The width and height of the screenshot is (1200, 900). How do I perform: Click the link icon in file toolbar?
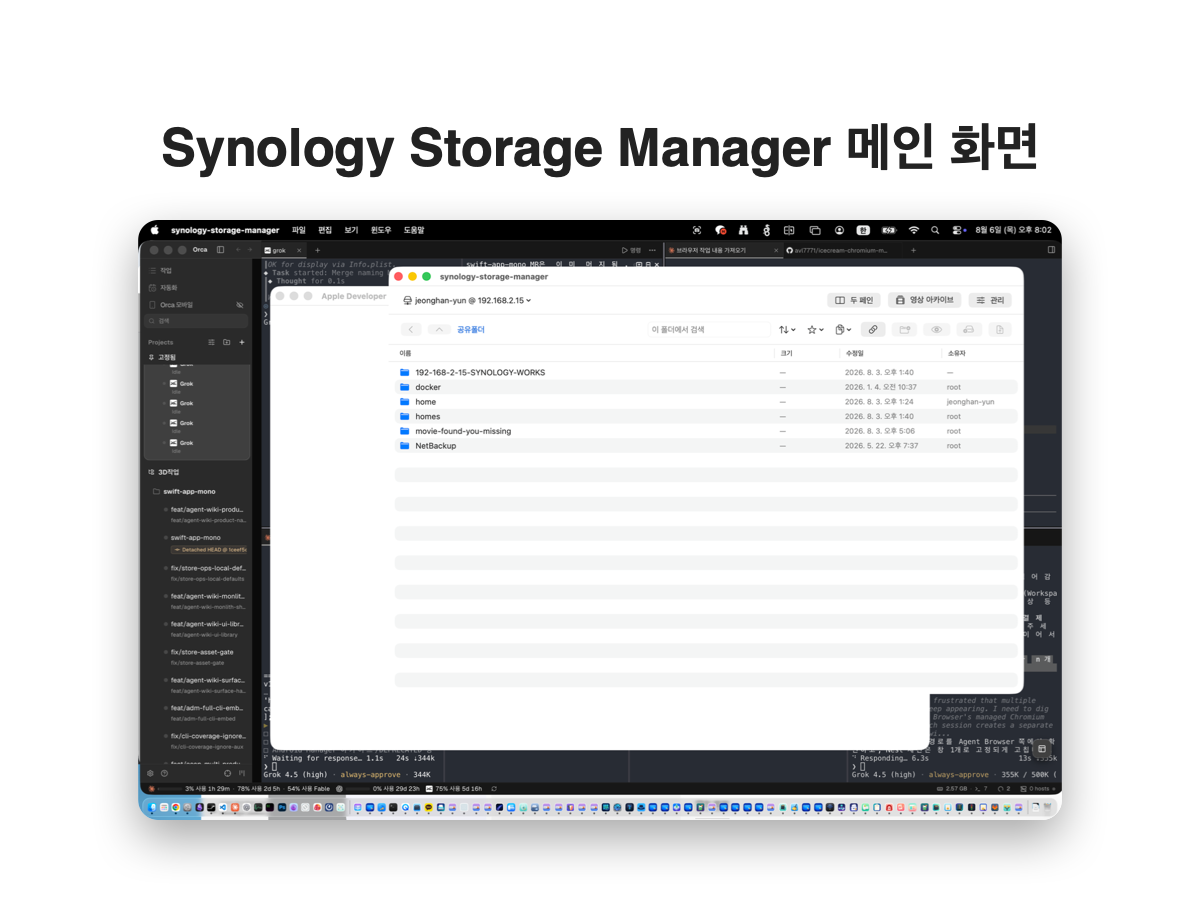[x=874, y=329]
